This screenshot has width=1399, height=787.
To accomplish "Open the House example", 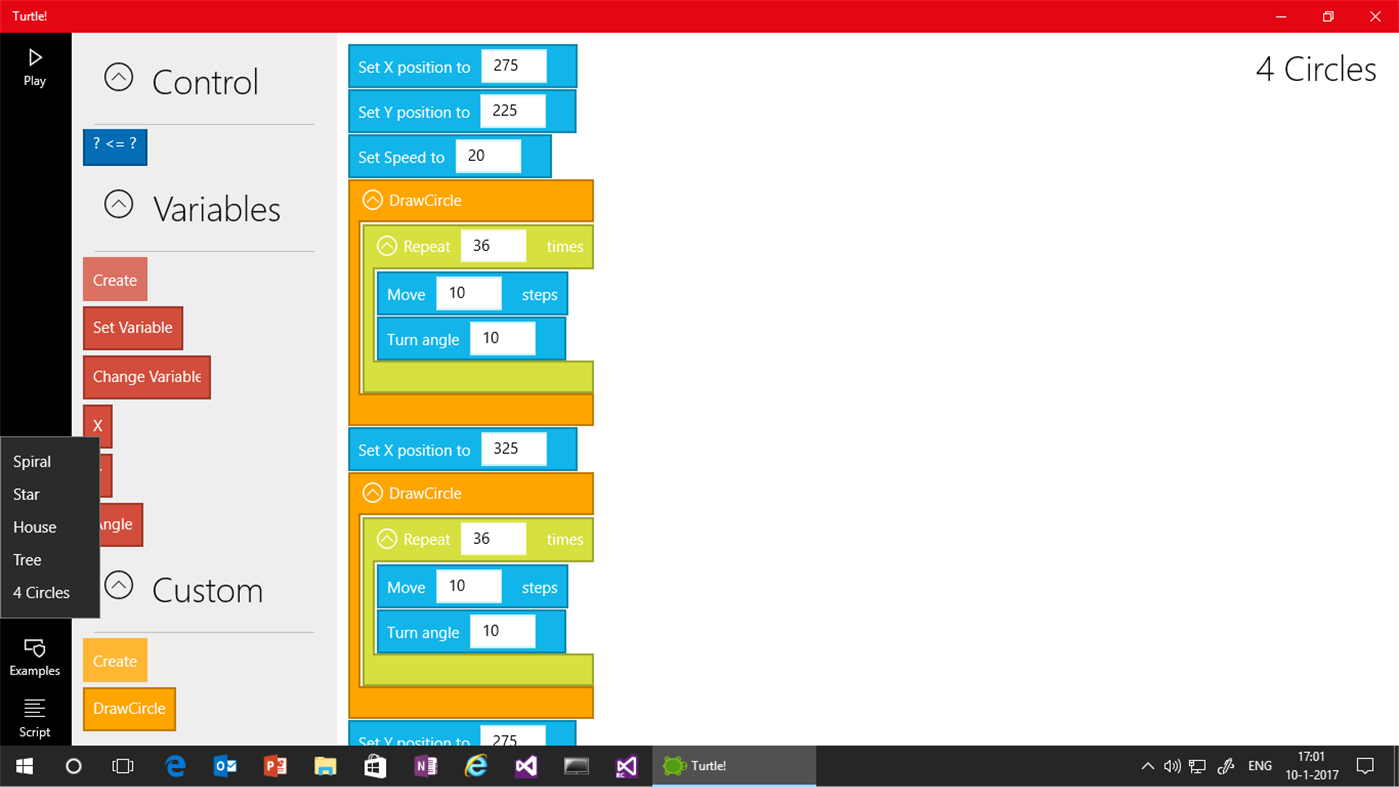I will pos(34,527).
